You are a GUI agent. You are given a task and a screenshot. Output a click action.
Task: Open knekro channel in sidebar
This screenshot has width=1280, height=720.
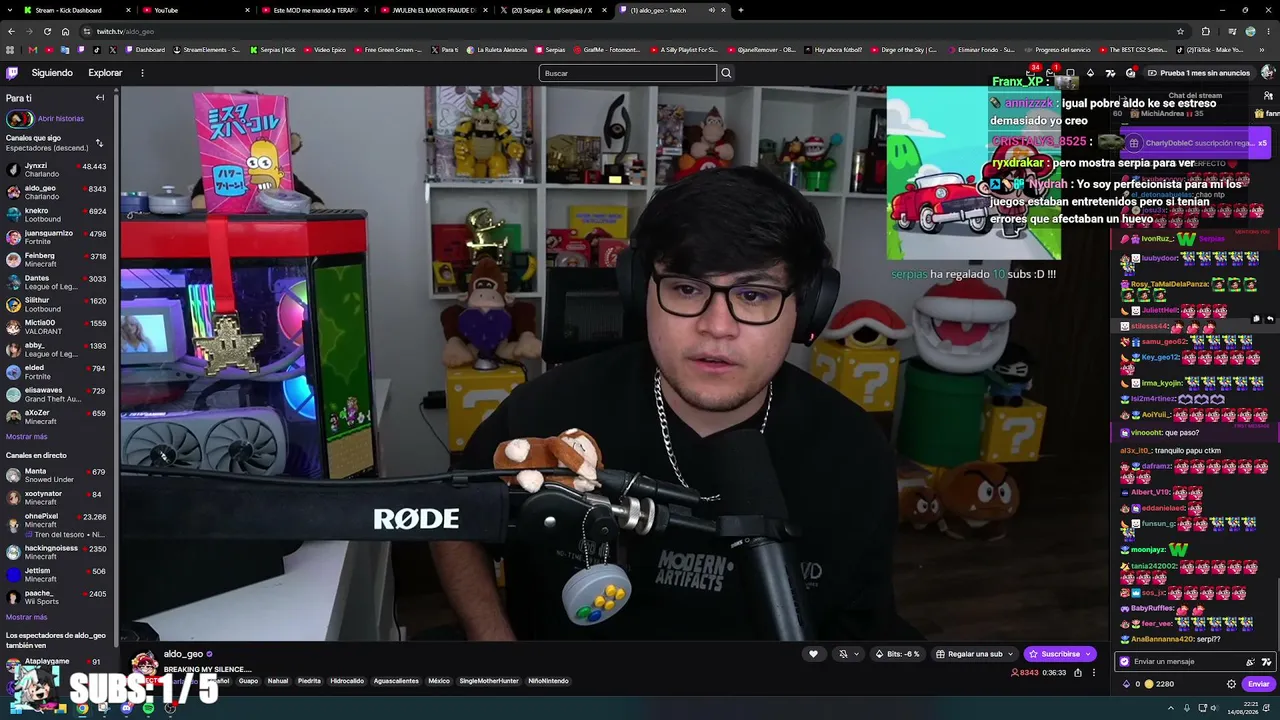tap(58, 214)
